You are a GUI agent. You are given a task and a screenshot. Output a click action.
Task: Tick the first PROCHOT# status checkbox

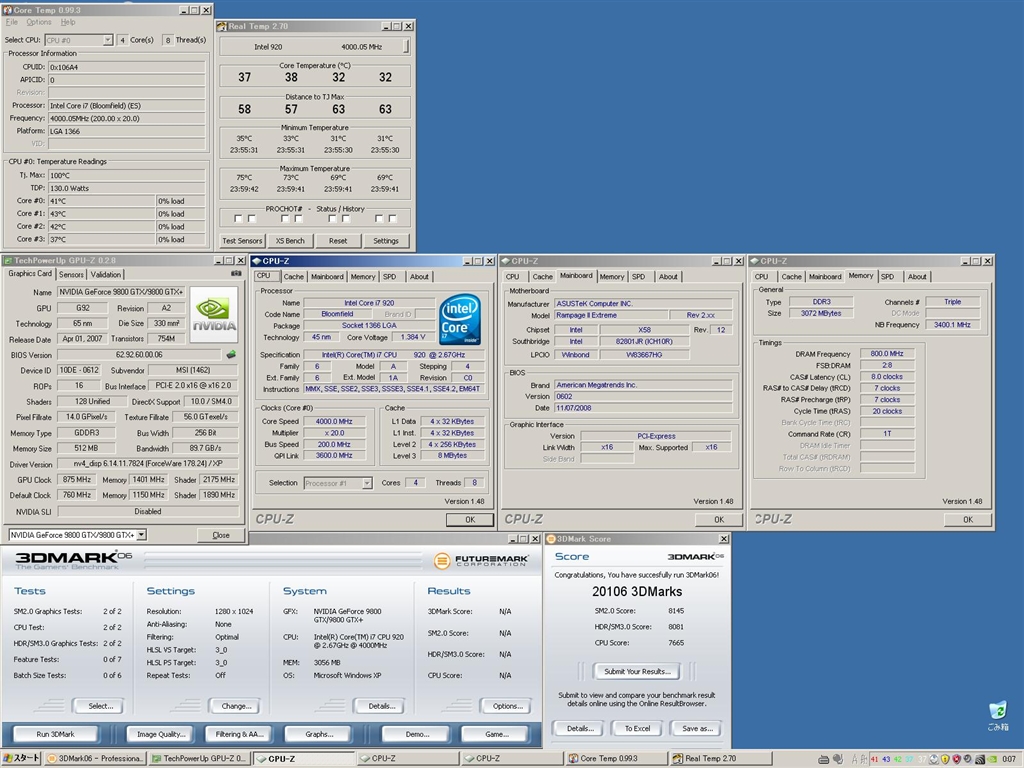coord(238,219)
